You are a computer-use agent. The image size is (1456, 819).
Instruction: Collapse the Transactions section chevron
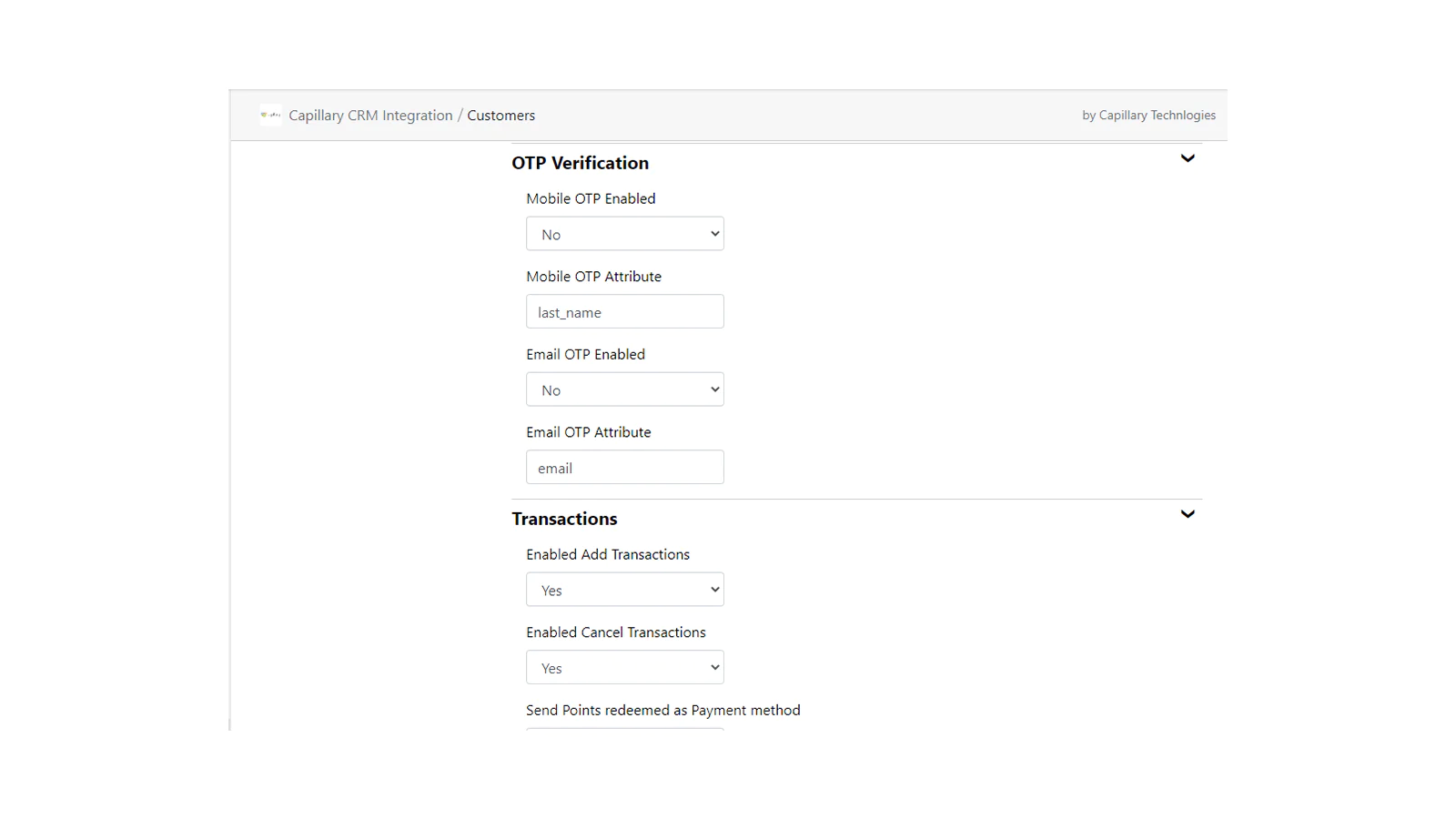1188,514
